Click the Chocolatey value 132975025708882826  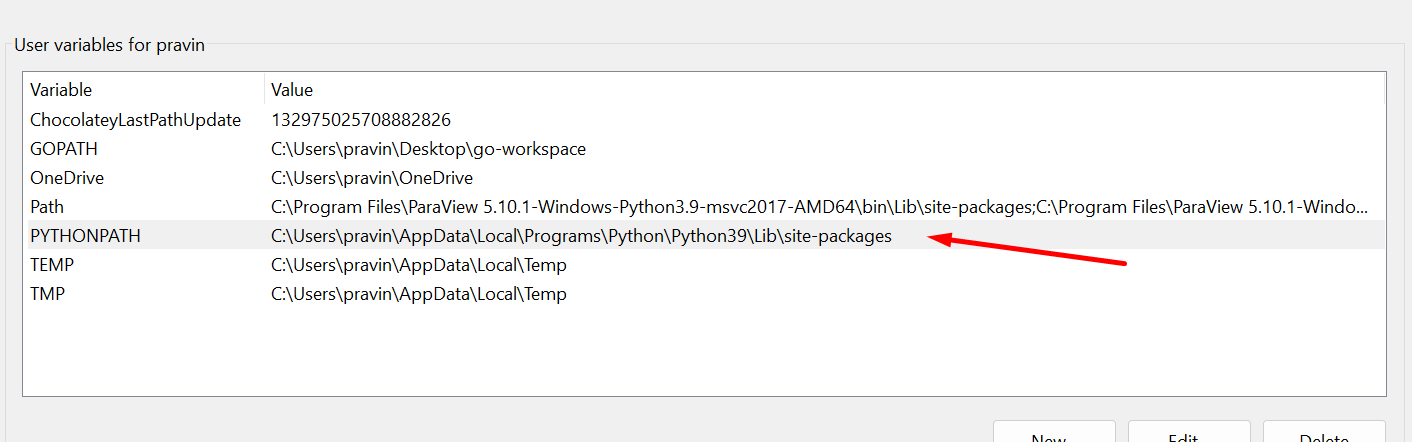[x=361, y=120]
